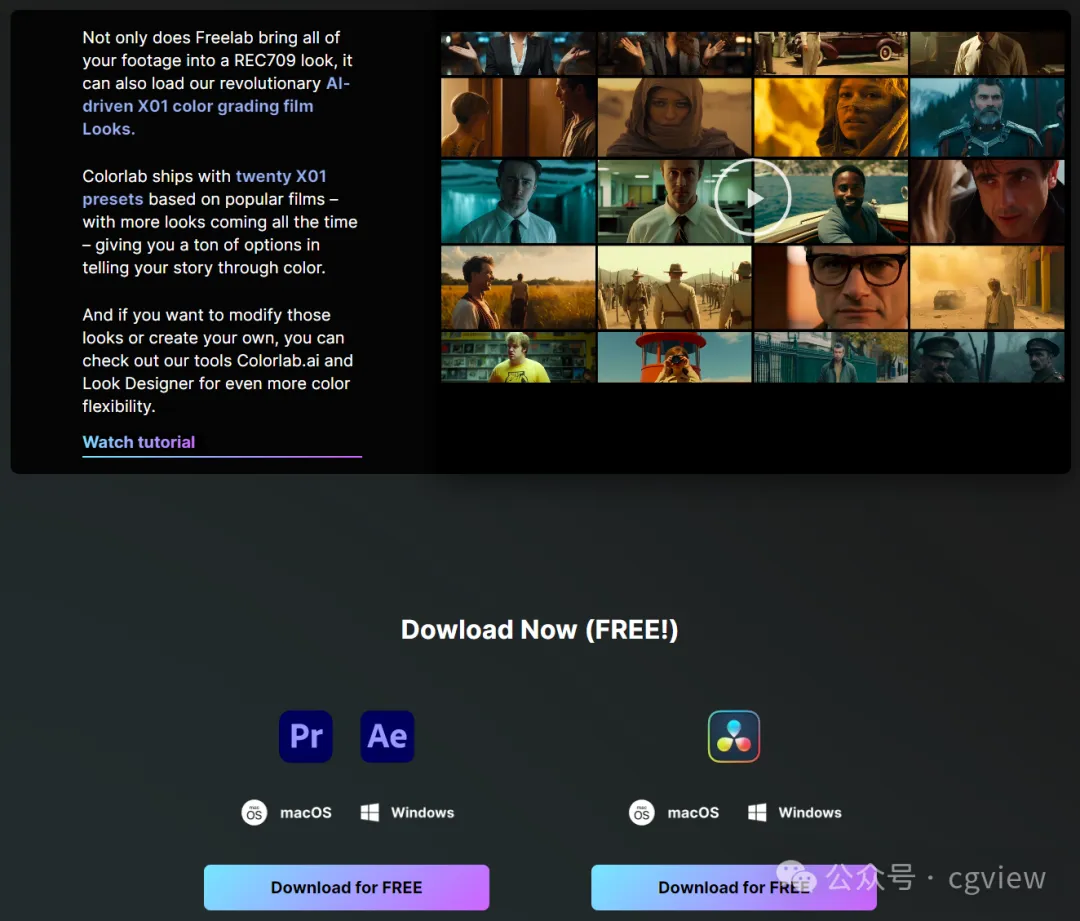Select the two men in orange doorway thumbnail
Viewport: 1080px width, 921px height.
pyautogui.click(x=518, y=117)
